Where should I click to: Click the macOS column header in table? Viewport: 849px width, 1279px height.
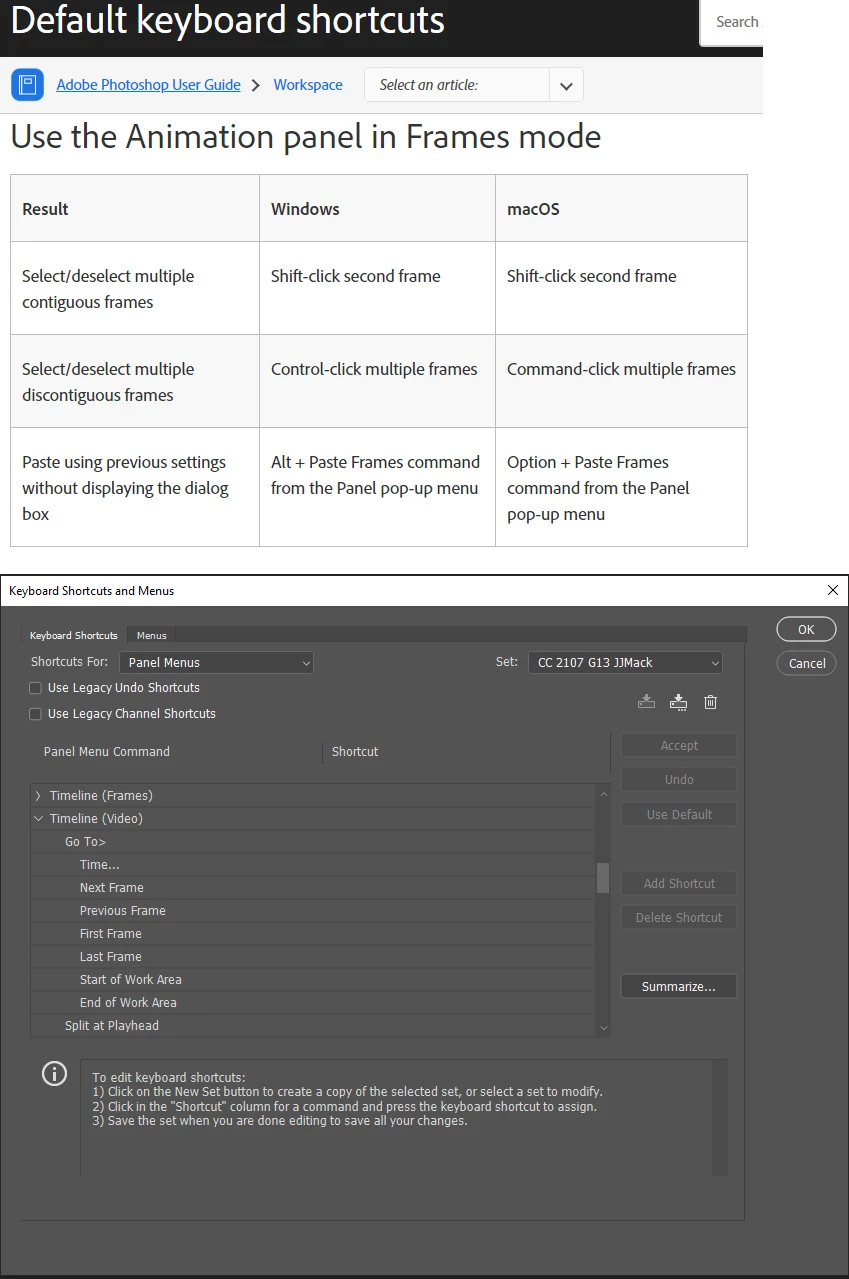621,209
